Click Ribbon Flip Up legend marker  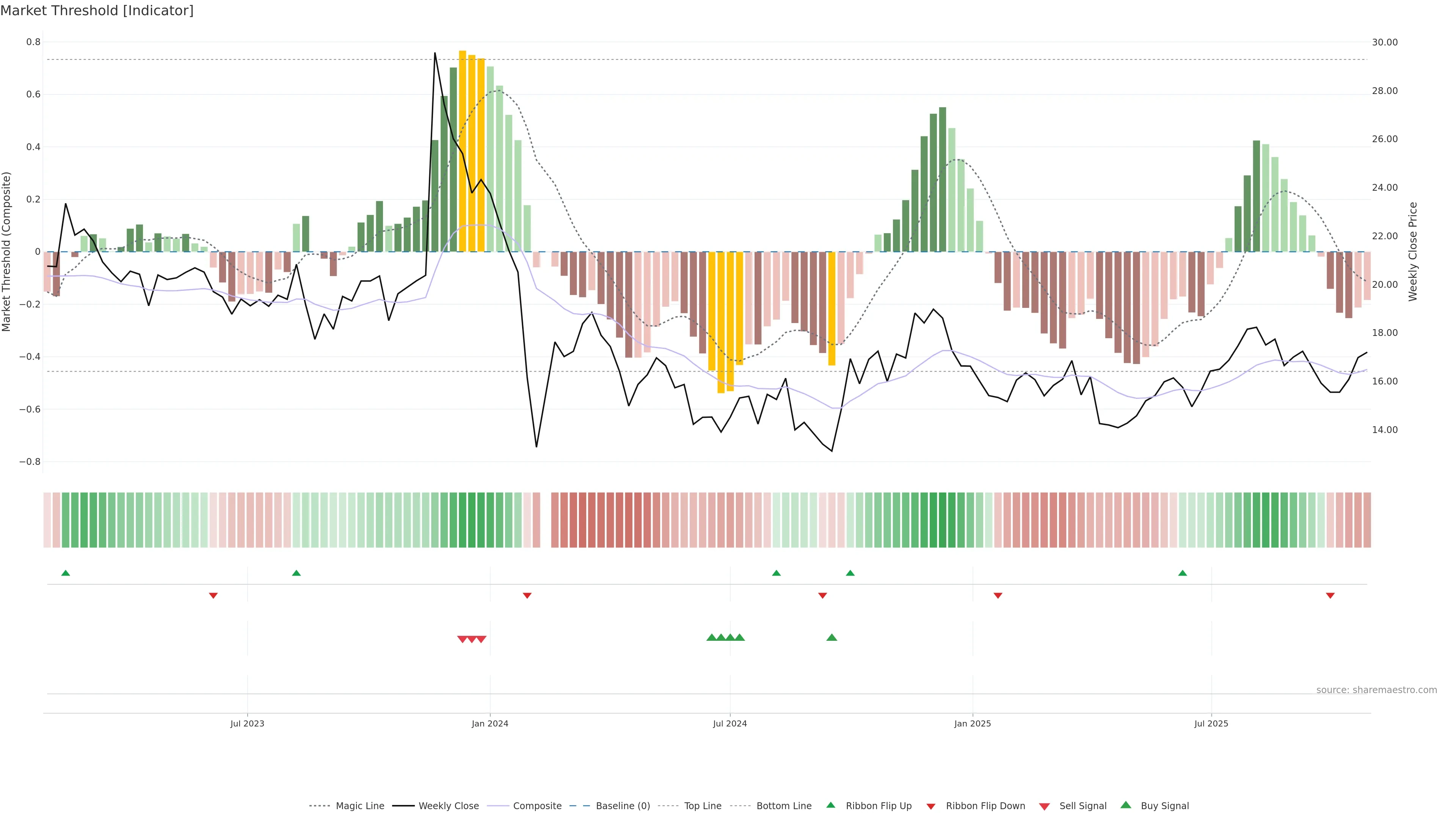click(830, 805)
